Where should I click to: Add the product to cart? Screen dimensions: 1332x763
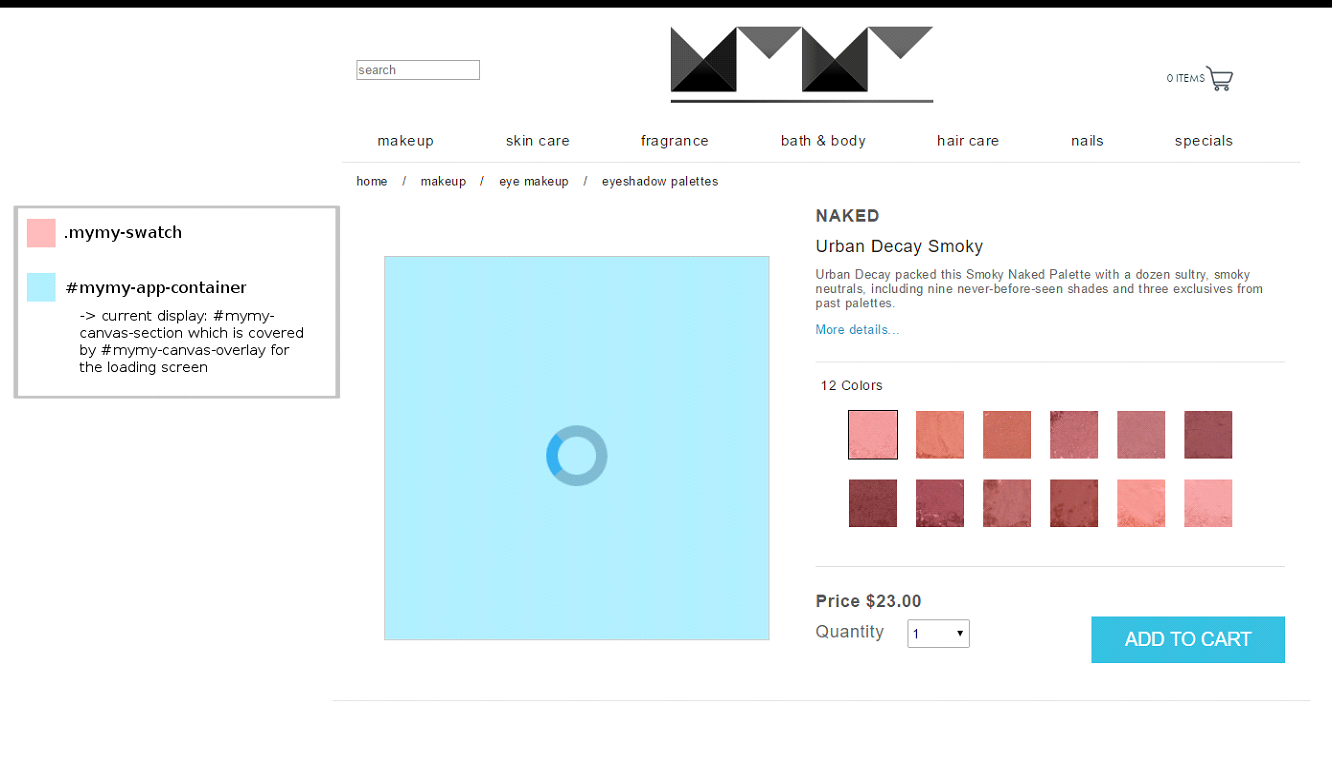[1188, 639]
